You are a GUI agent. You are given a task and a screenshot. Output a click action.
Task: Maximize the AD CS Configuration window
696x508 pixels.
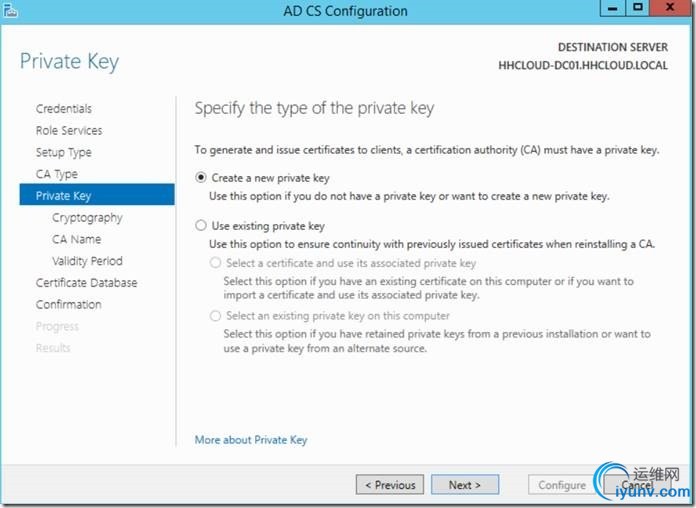click(638, 8)
